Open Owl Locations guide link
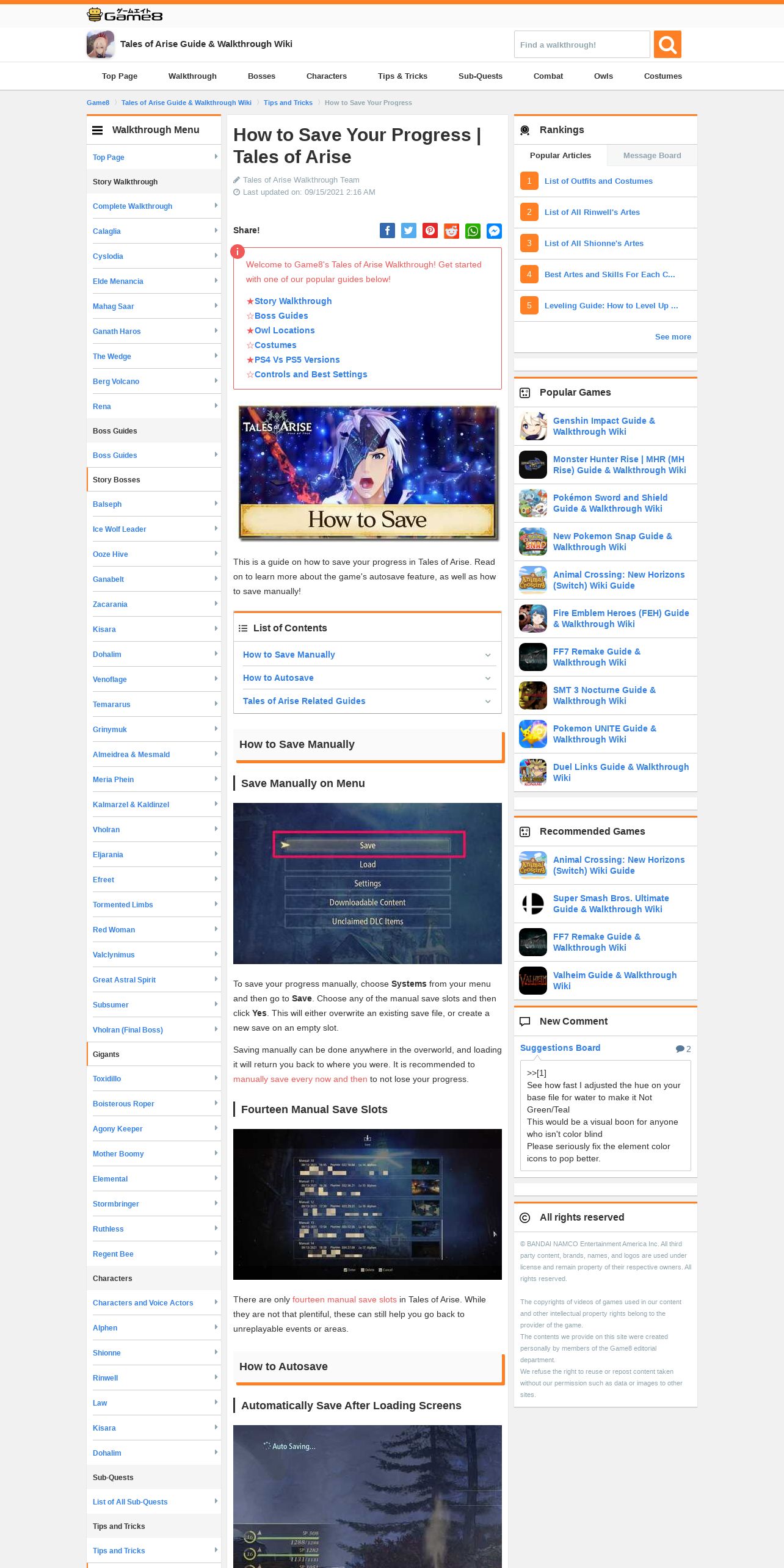Image resolution: width=784 pixels, height=1568 pixels. point(285,330)
